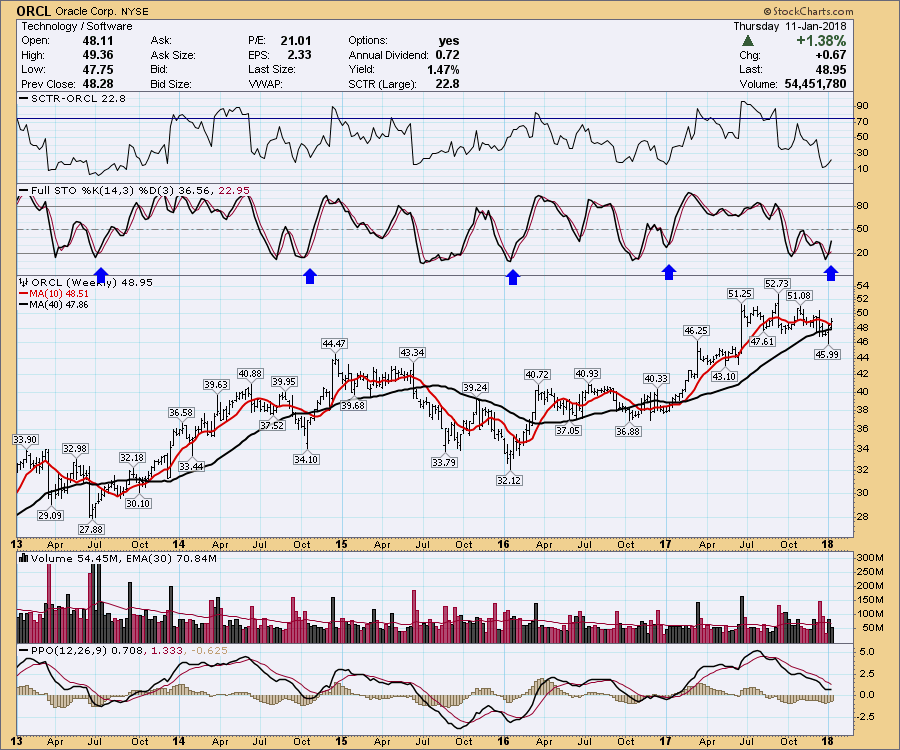Click the SCTR-ORCL 22.8 panel legend
The width and height of the screenshot is (900, 750).
73,98
